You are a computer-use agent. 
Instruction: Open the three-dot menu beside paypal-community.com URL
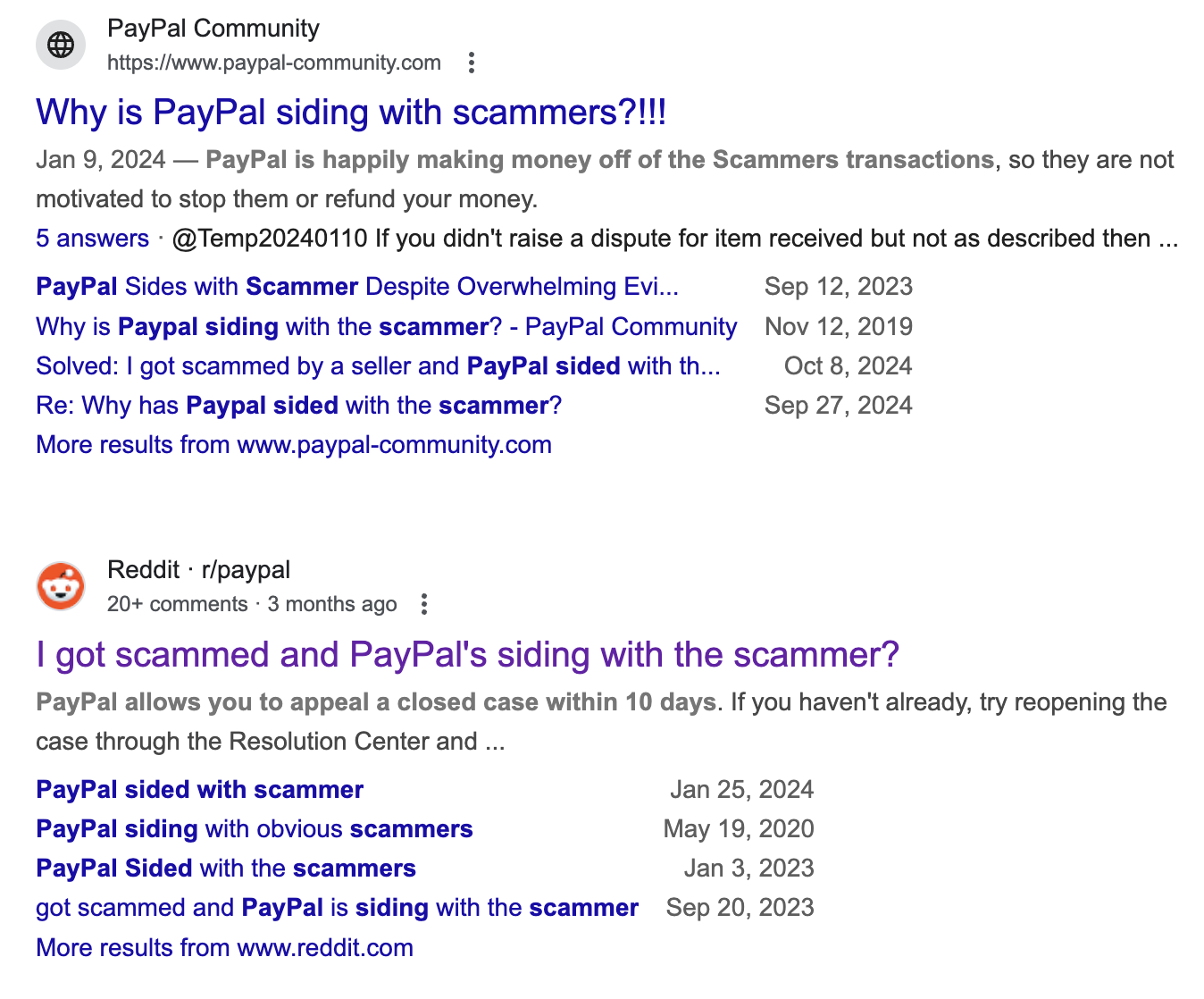tap(472, 63)
